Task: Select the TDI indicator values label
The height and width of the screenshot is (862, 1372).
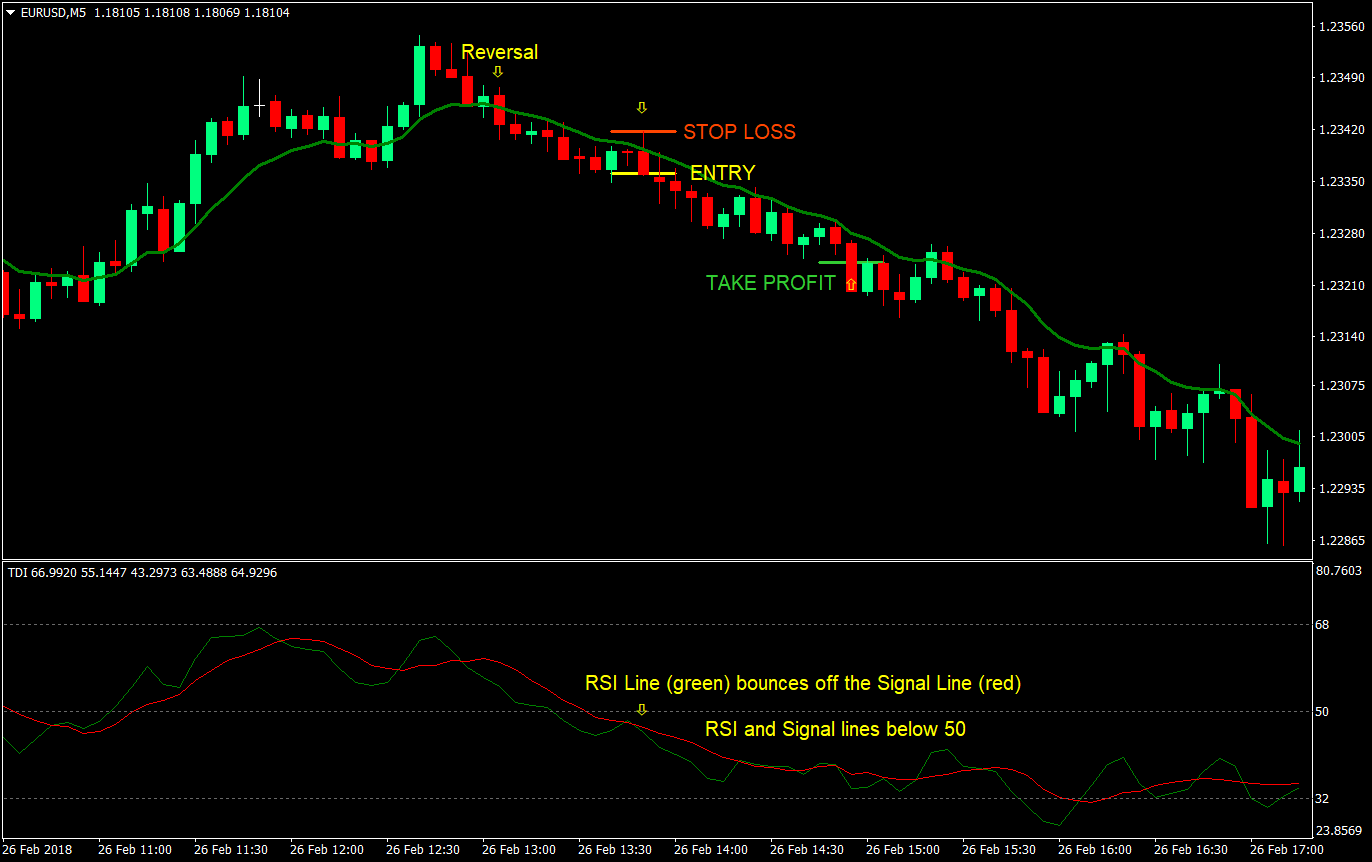Action: (x=142, y=573)
